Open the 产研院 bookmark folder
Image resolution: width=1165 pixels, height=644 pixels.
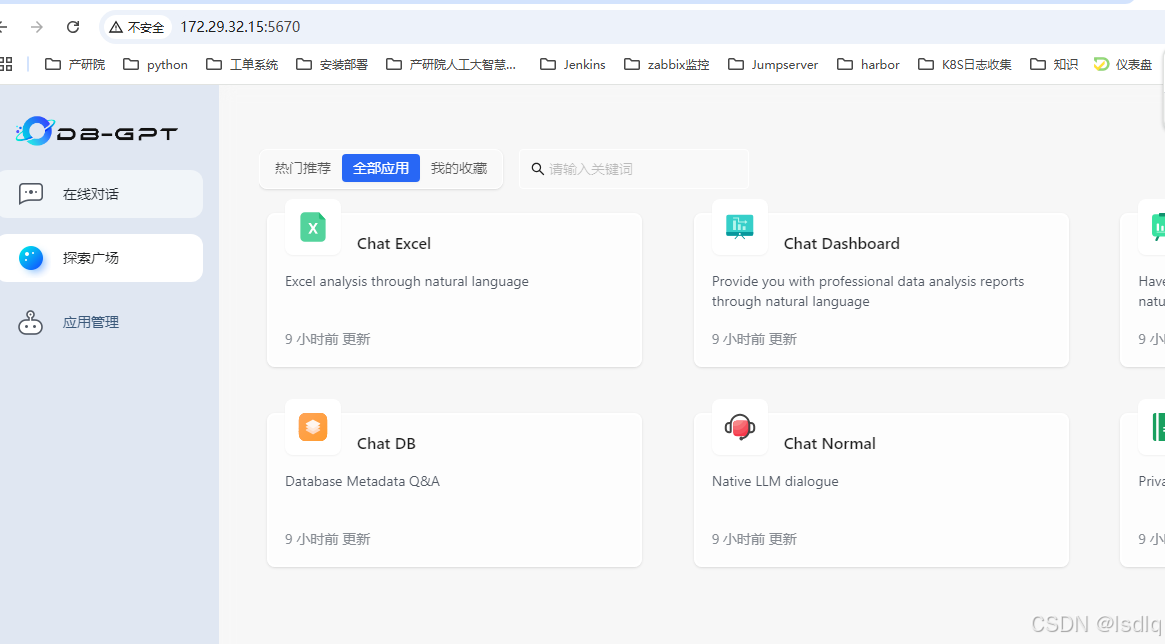coord(75,65)
